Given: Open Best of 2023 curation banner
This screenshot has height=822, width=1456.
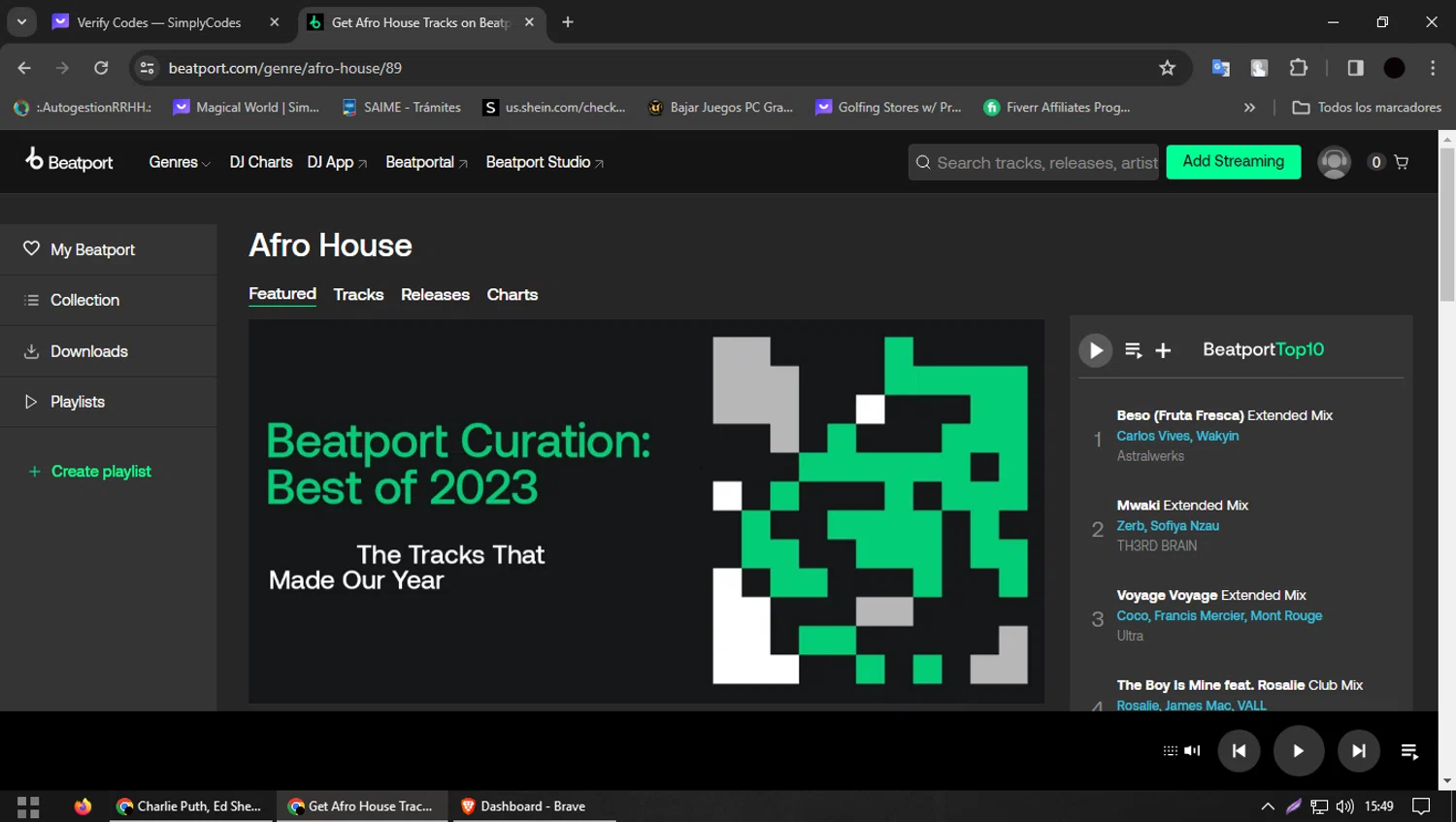Looking at the screenshot, I should click(x=646, y=511).
